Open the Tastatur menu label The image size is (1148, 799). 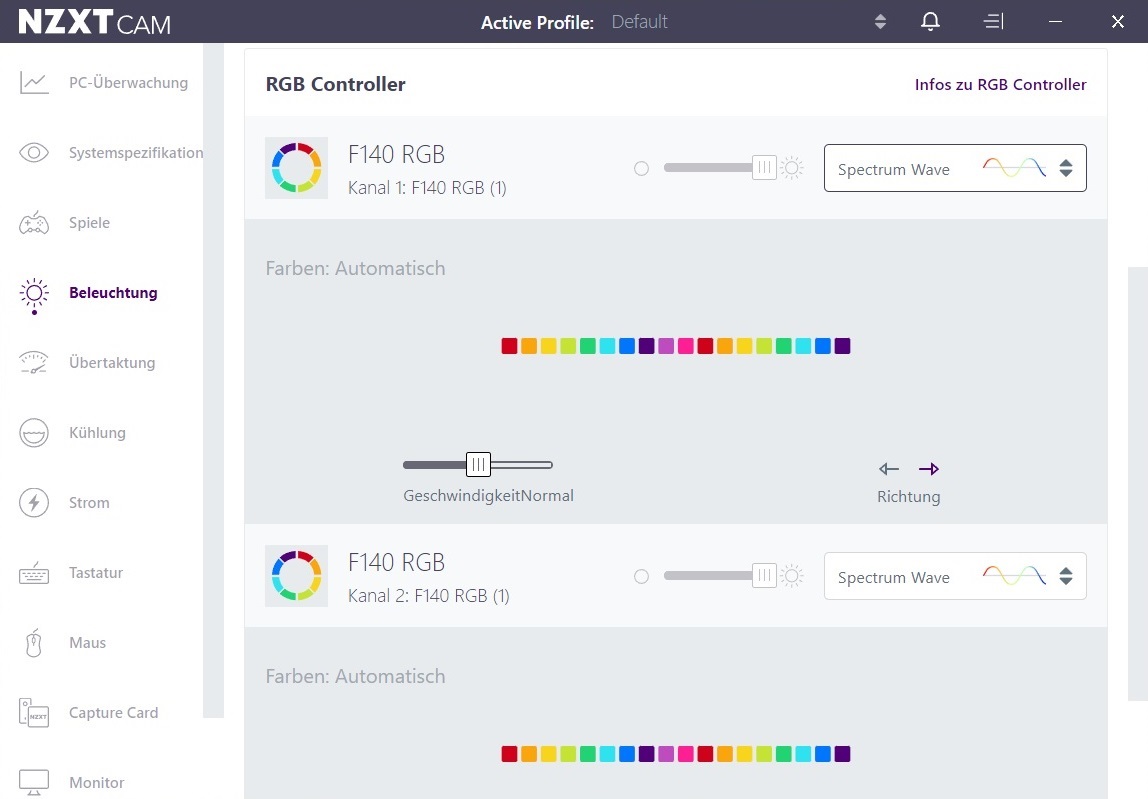pos(96,573)
